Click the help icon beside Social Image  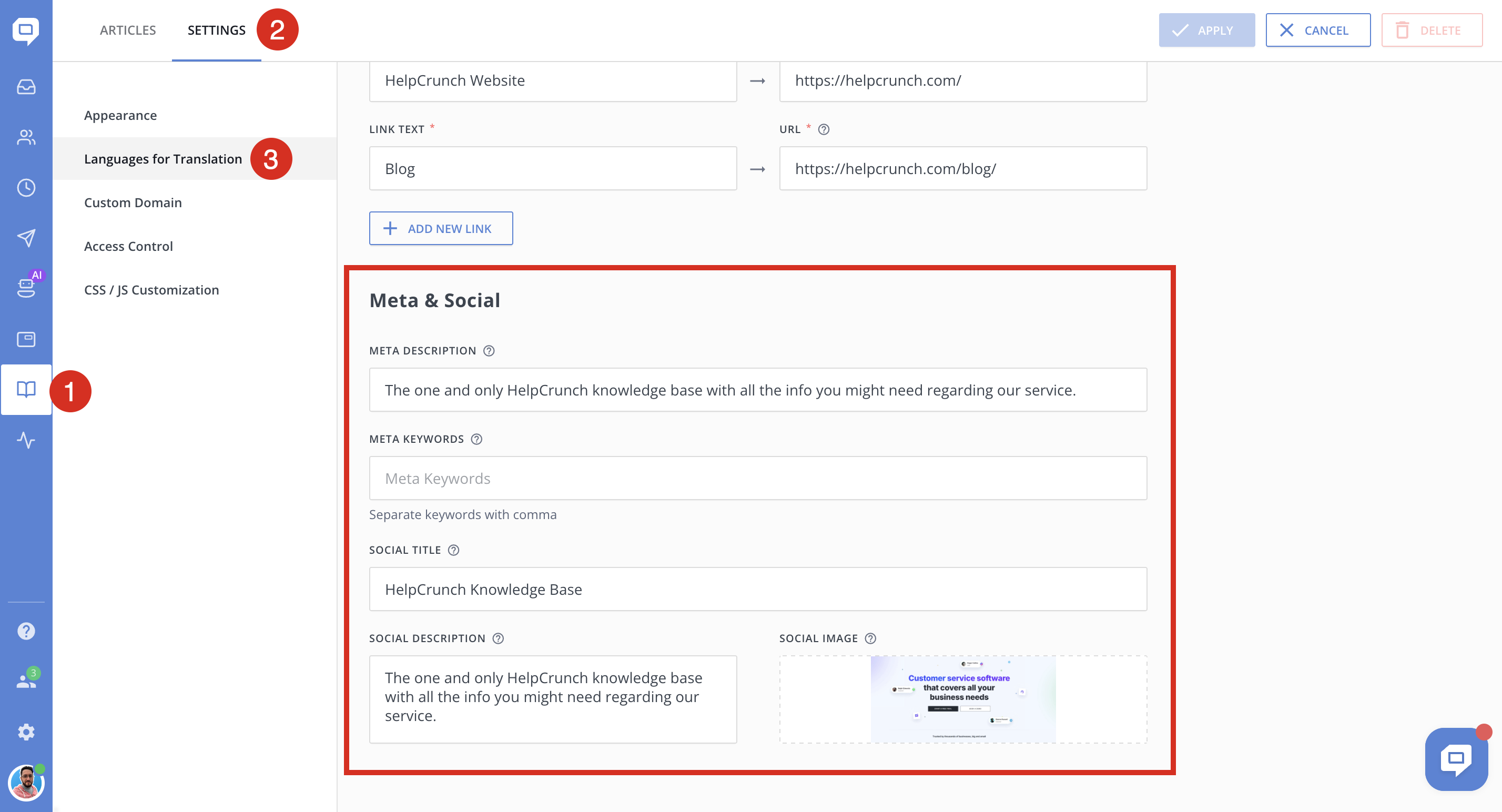click(870, 639)
